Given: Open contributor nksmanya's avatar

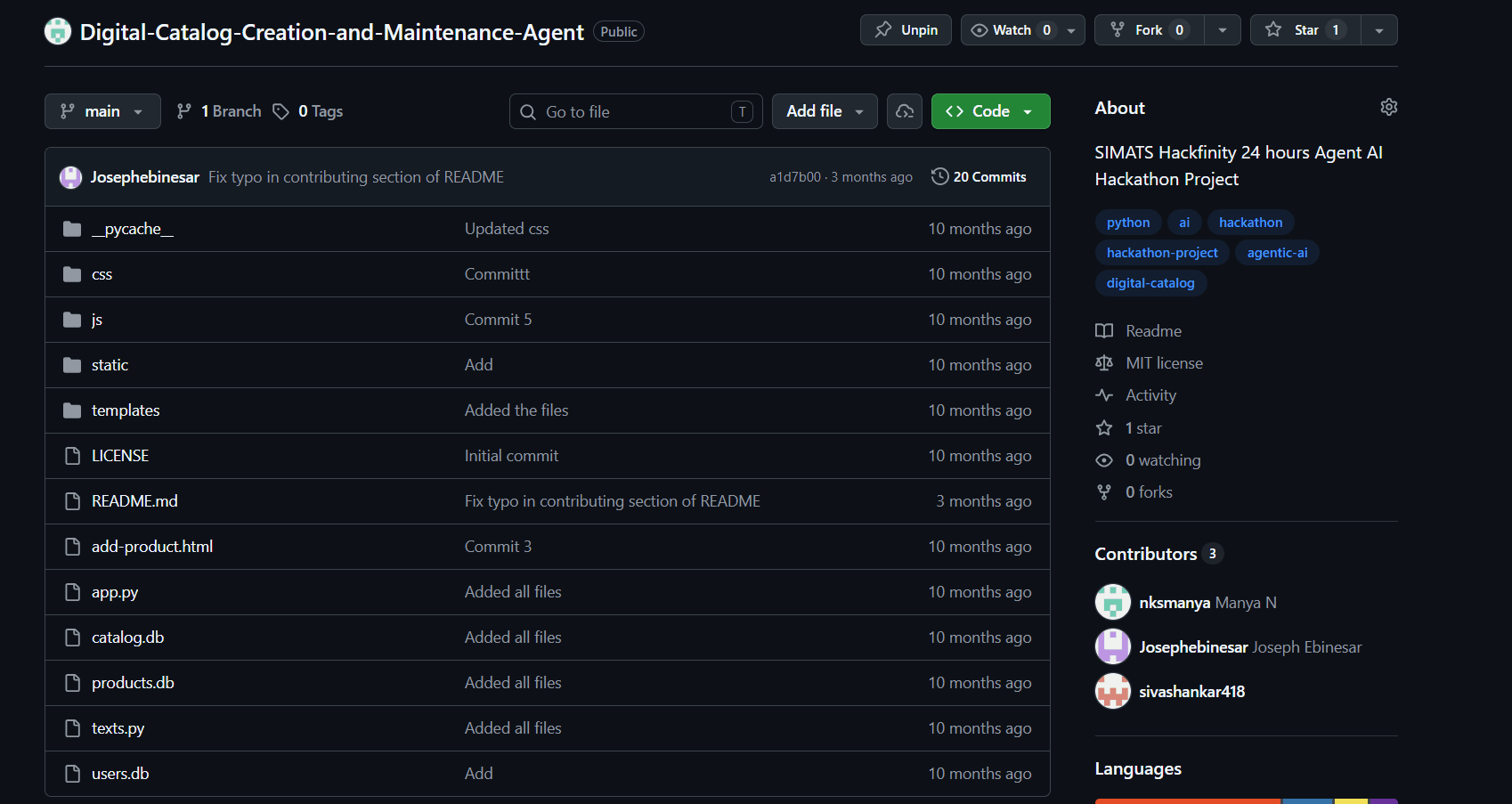Looking at the screenshot, I should click(1113, 602).
